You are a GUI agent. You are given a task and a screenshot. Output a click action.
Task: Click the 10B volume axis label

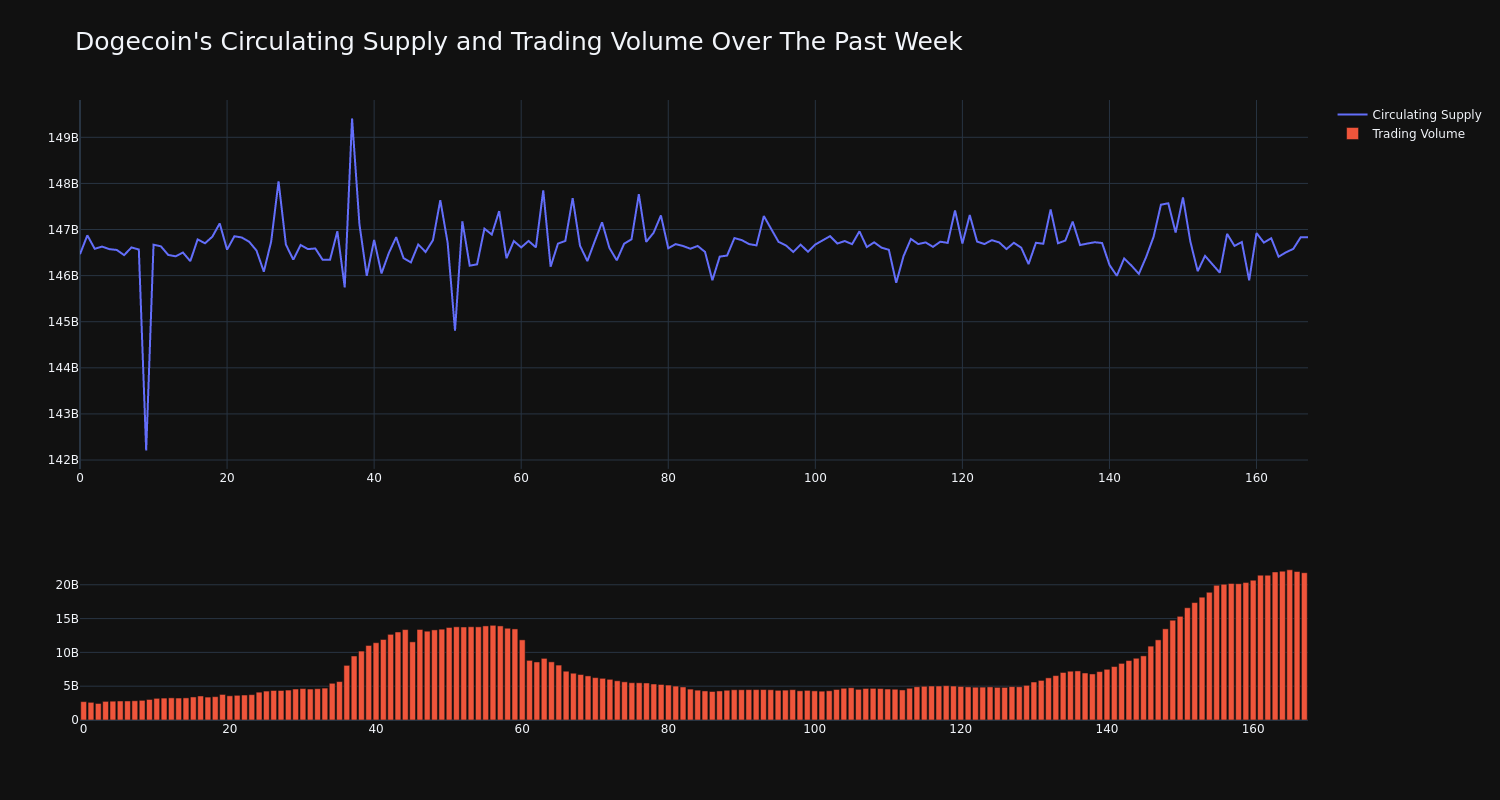(x=67, y=653)
